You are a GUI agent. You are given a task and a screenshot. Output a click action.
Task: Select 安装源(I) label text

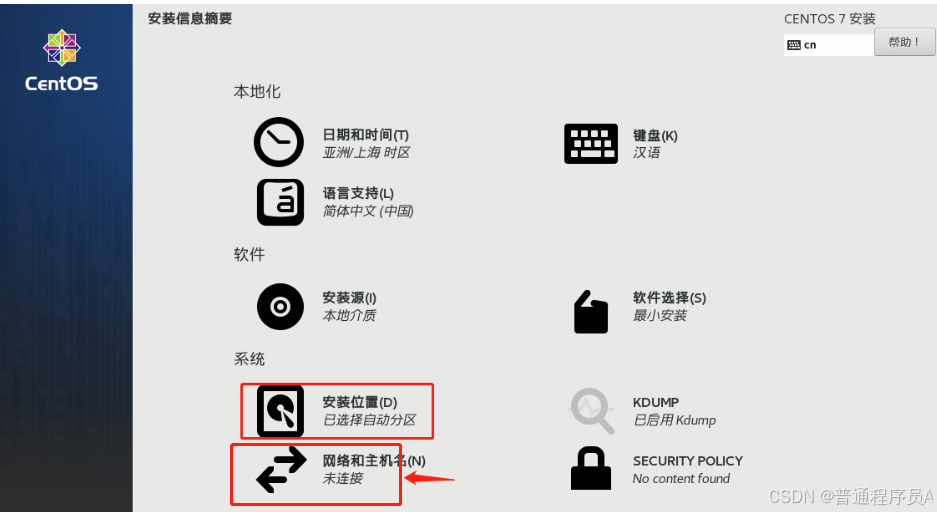point(350,298)
